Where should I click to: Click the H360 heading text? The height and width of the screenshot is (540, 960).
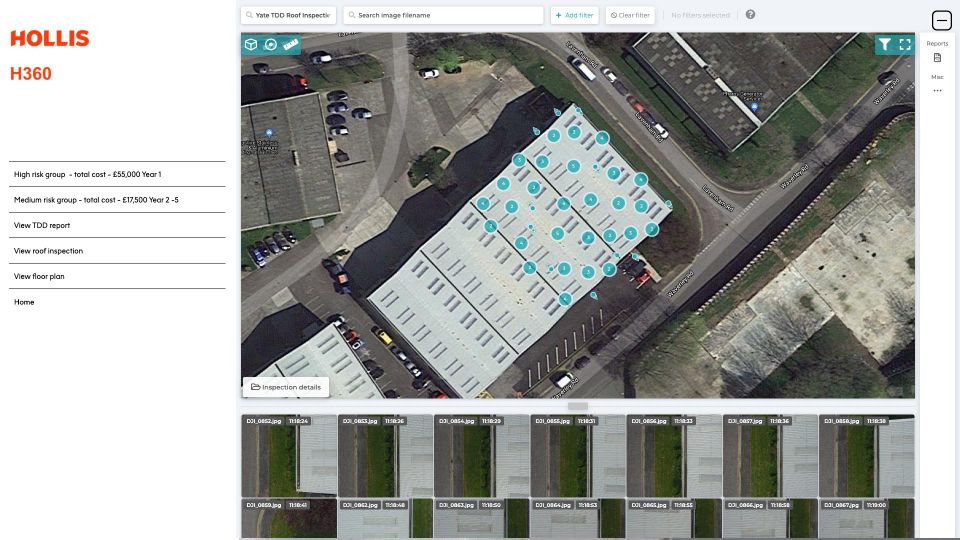[x=31, y=73]
